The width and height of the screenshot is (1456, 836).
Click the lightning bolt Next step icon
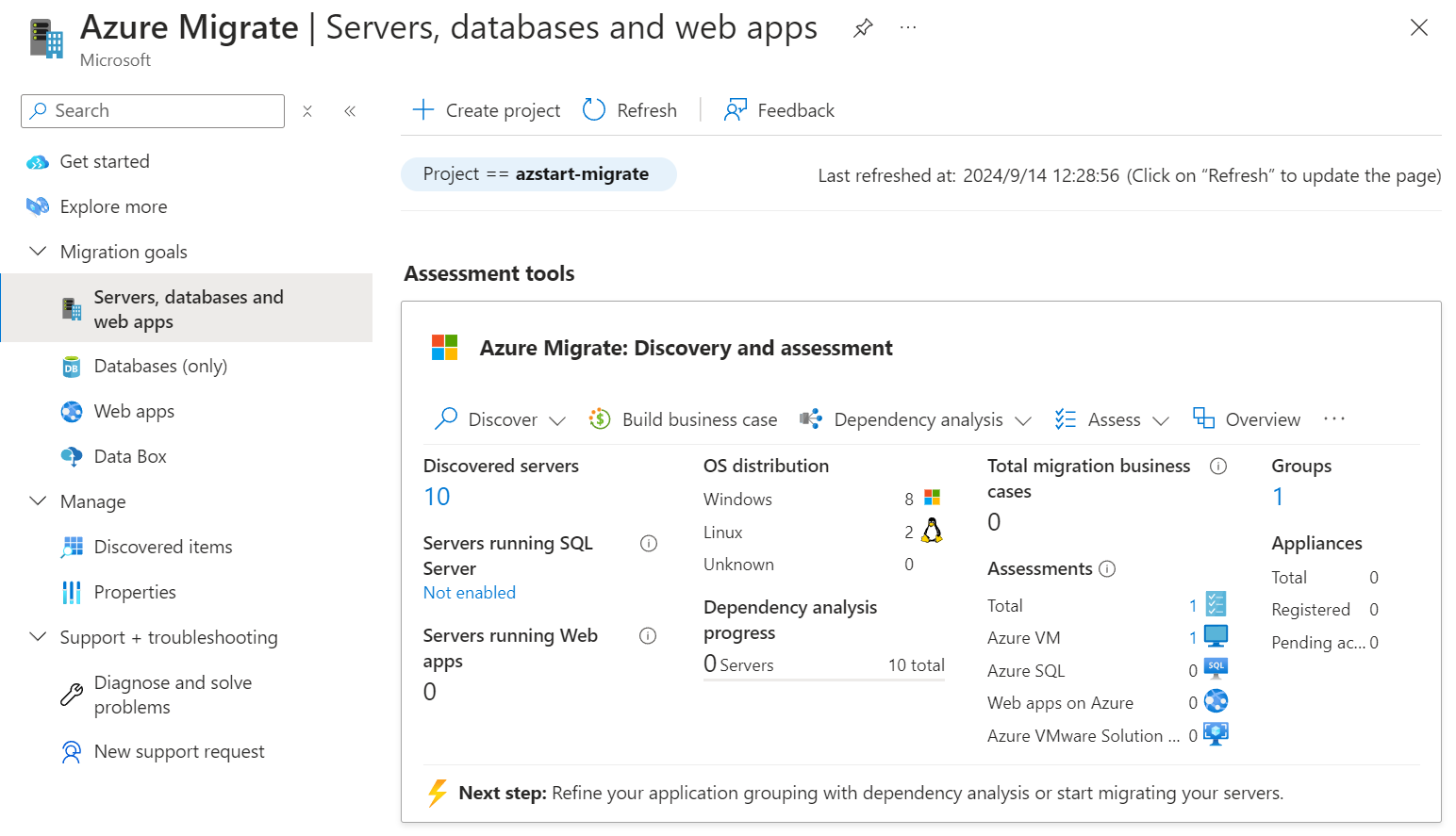click(437, 794)
